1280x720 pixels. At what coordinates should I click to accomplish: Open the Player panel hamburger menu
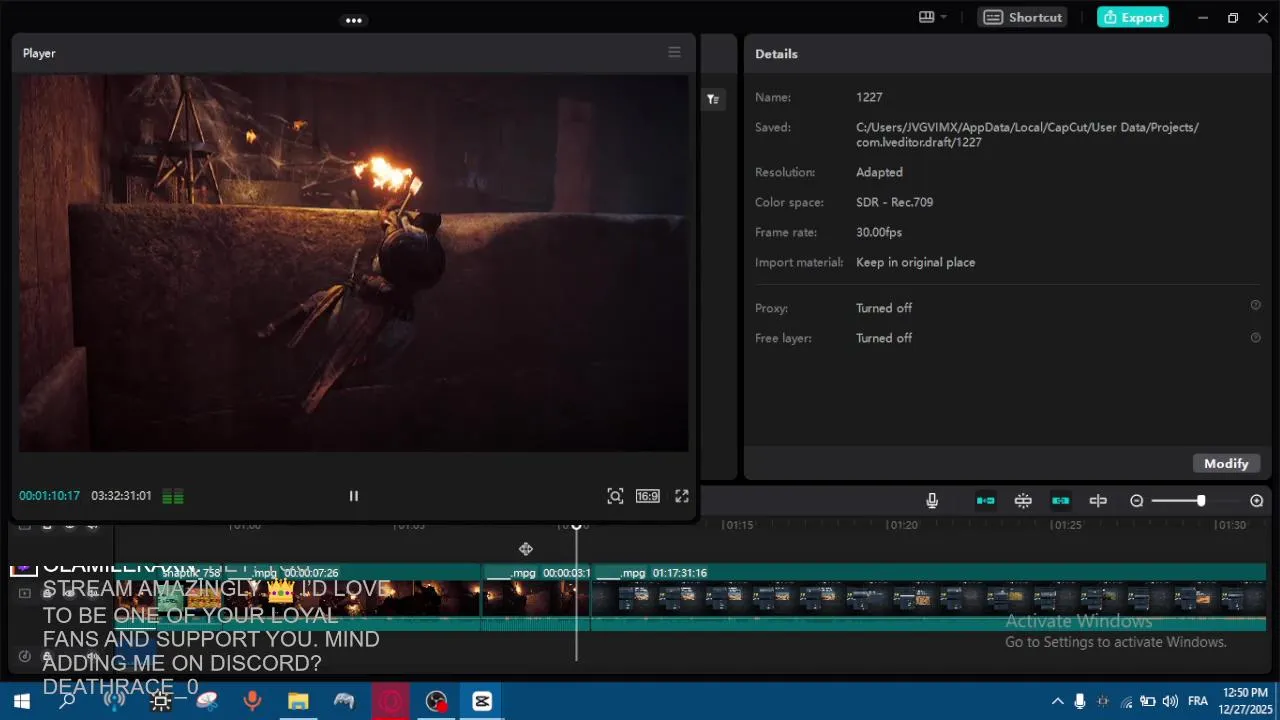[x=674, y=53]
